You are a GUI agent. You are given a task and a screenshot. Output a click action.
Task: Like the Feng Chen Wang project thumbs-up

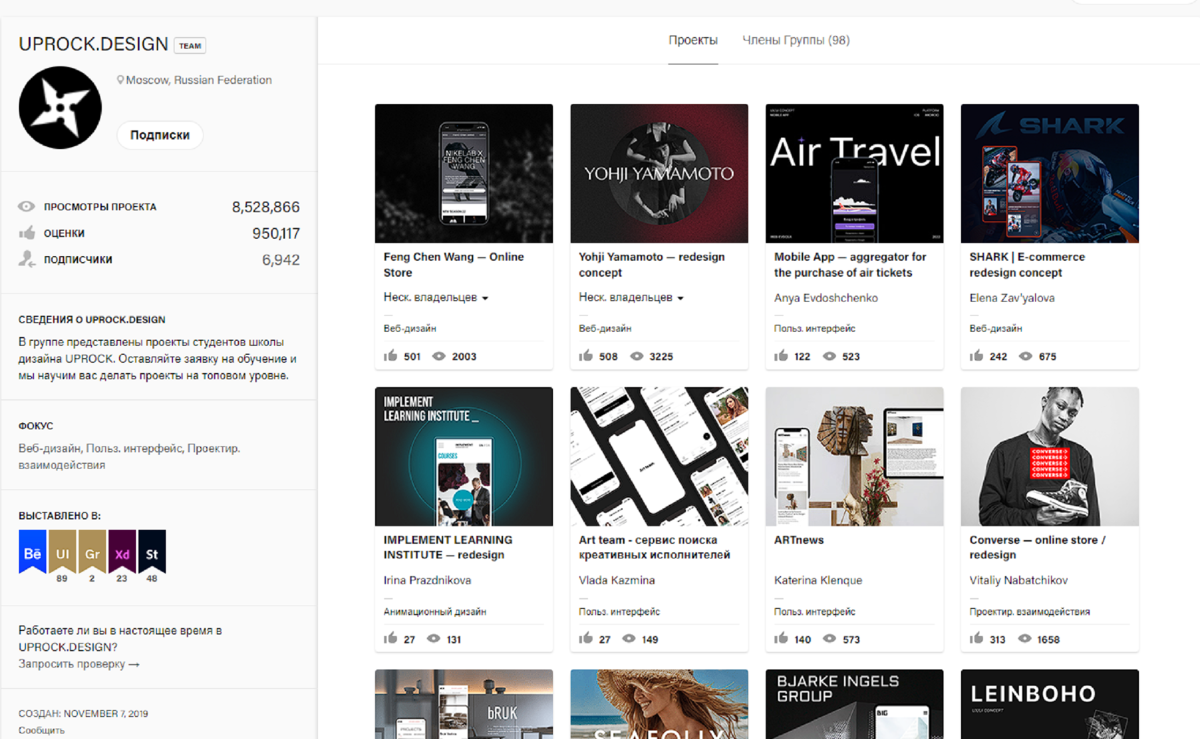click(x=391, y=356)
